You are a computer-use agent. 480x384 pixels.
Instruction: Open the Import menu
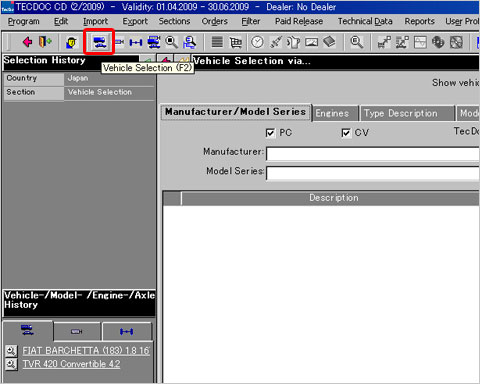click(95, 21)
